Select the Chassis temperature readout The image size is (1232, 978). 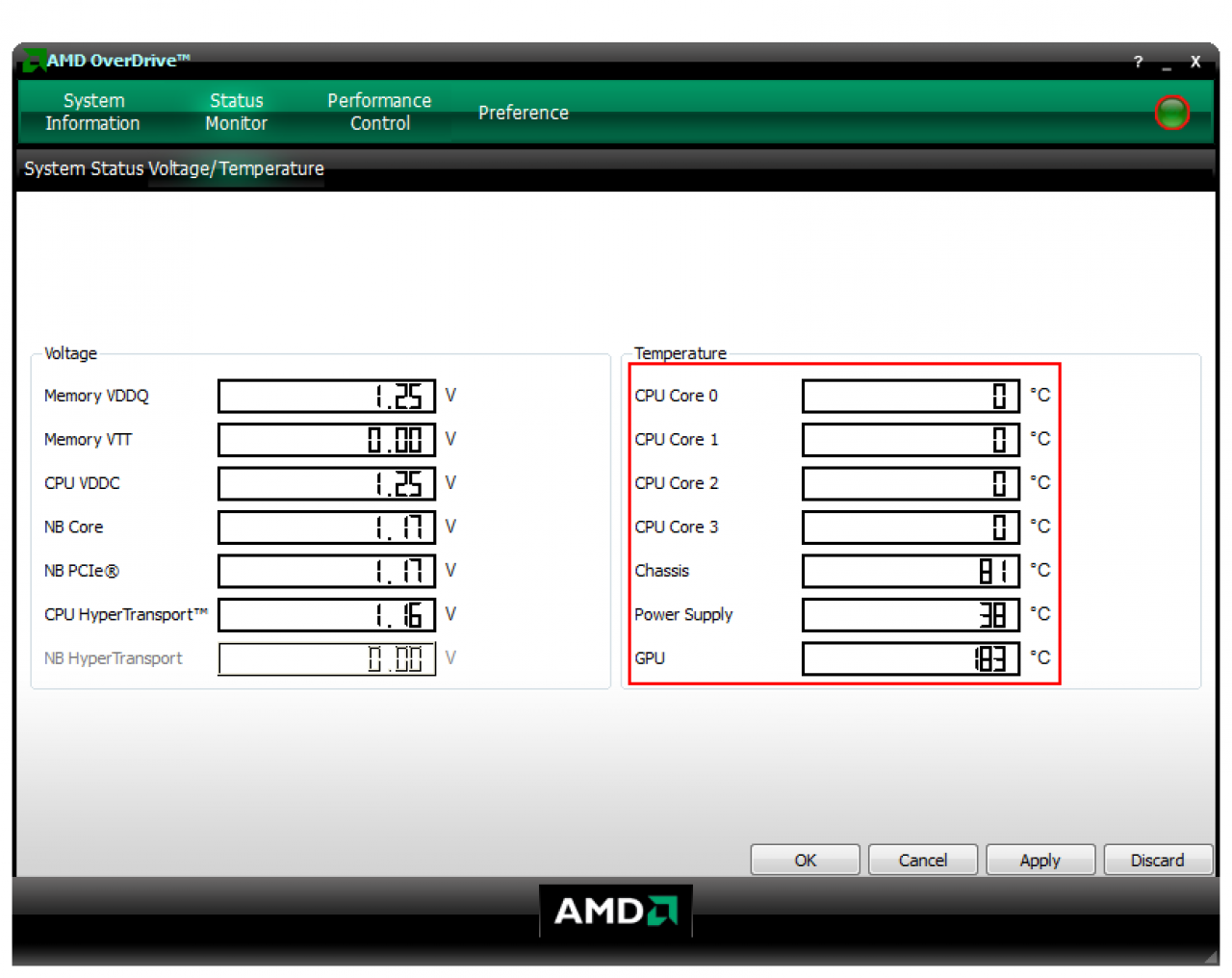click(911, 571)
